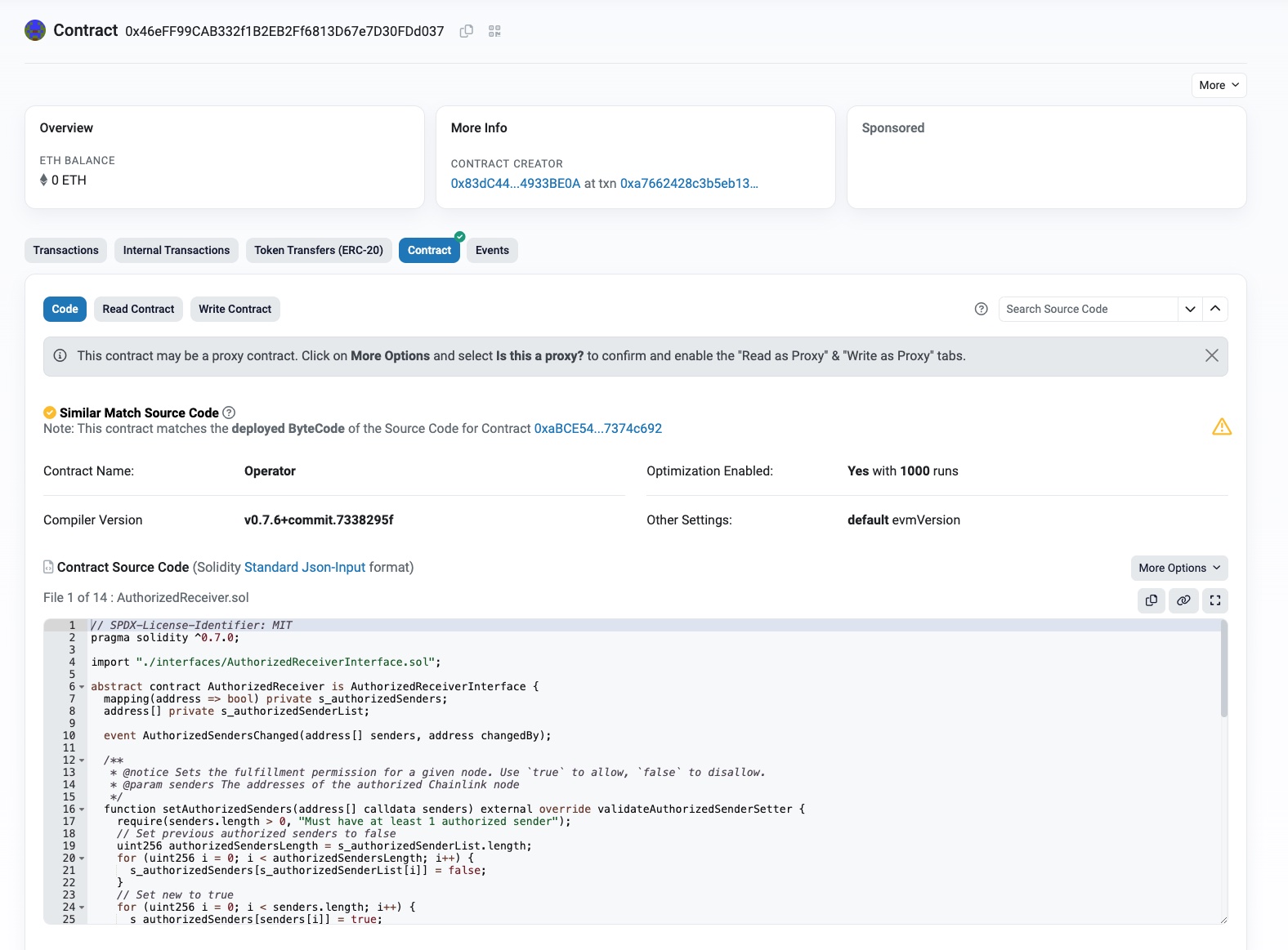1288x950 pixels.
Task: Open matched contract 0xaBCE54...7374c692 link
Action: click(597, 429)
